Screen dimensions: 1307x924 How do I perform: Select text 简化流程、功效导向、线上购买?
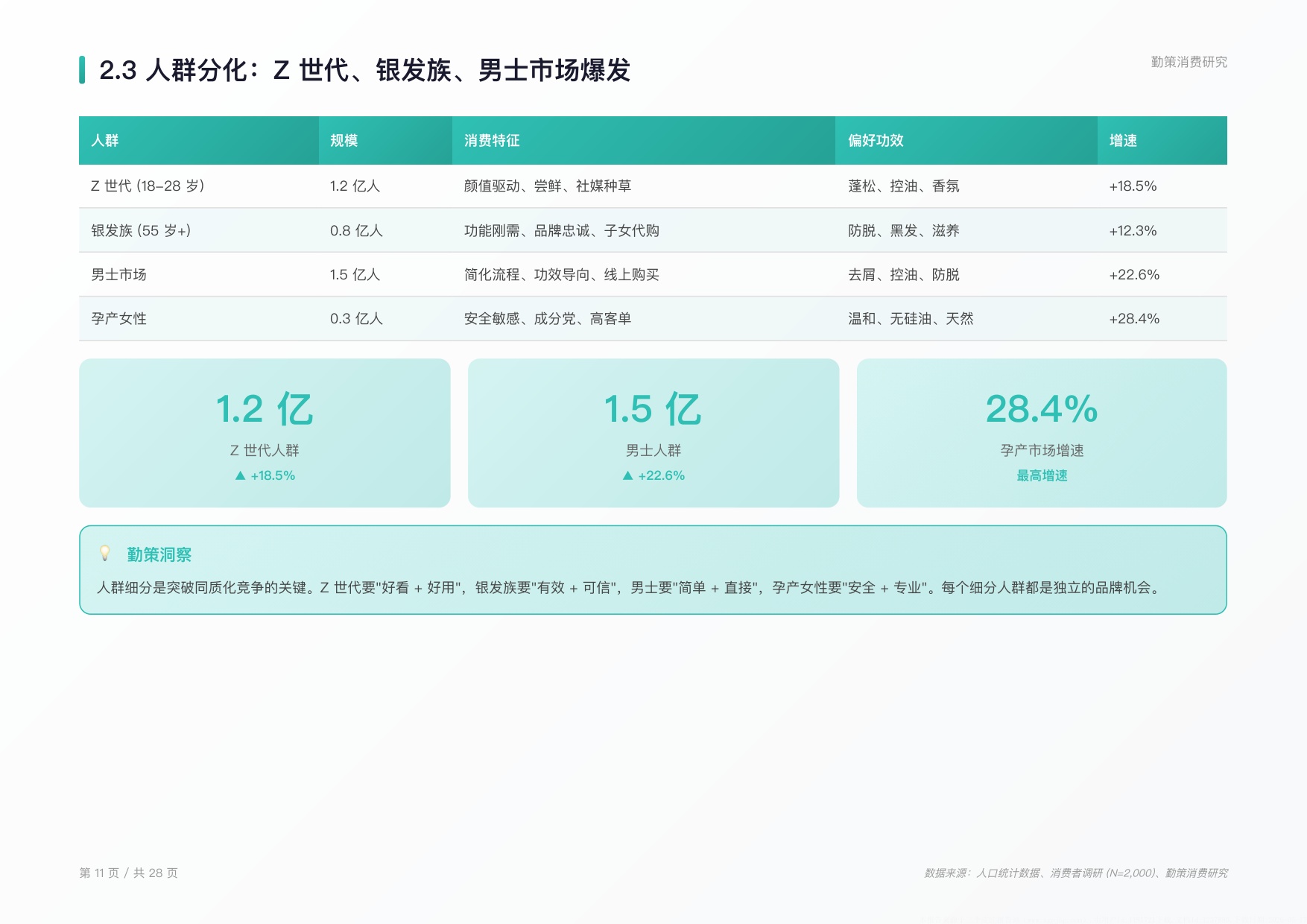click(x=562, y=275)
